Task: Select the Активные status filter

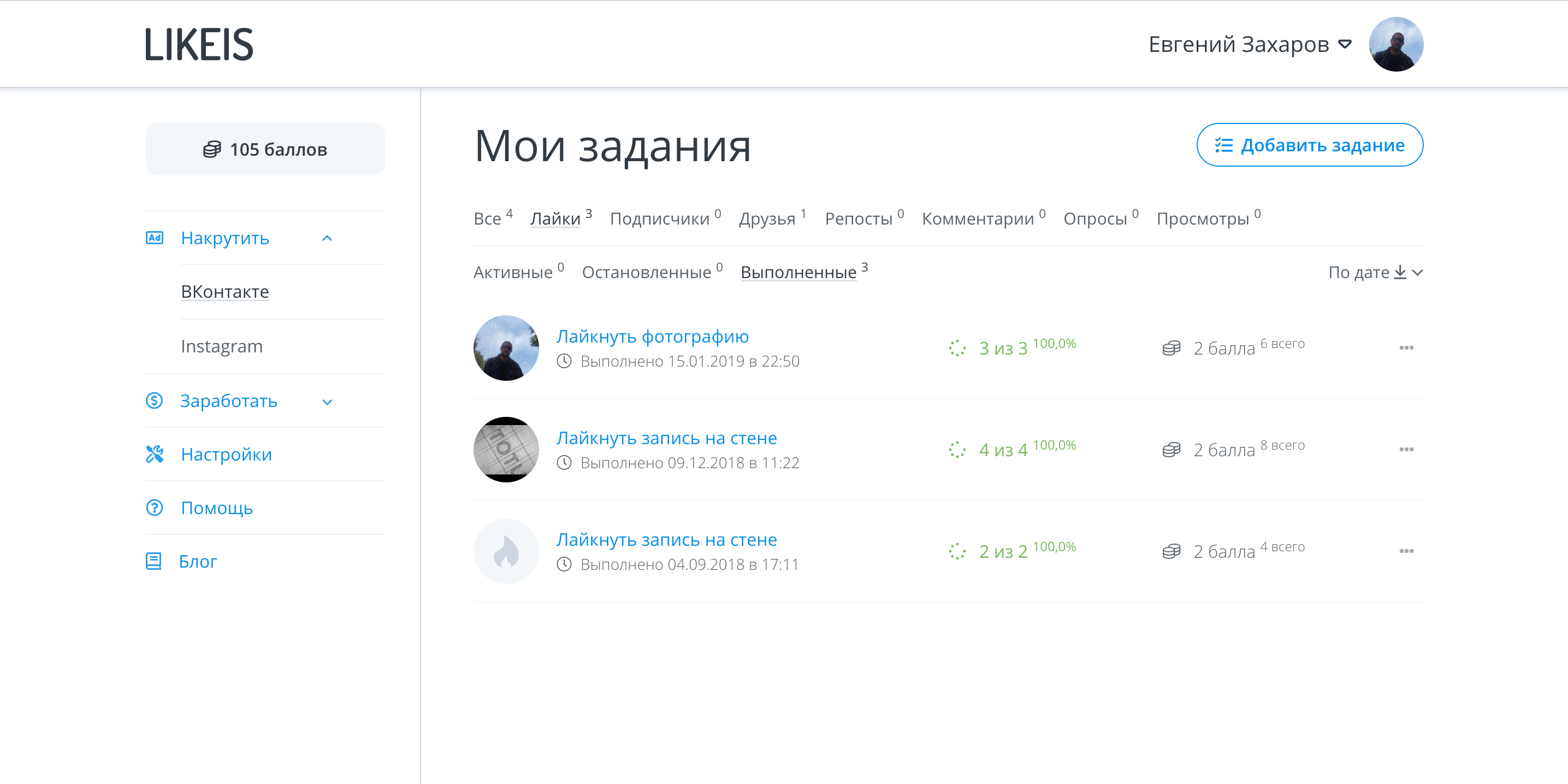Action: [x=512, y=272]
